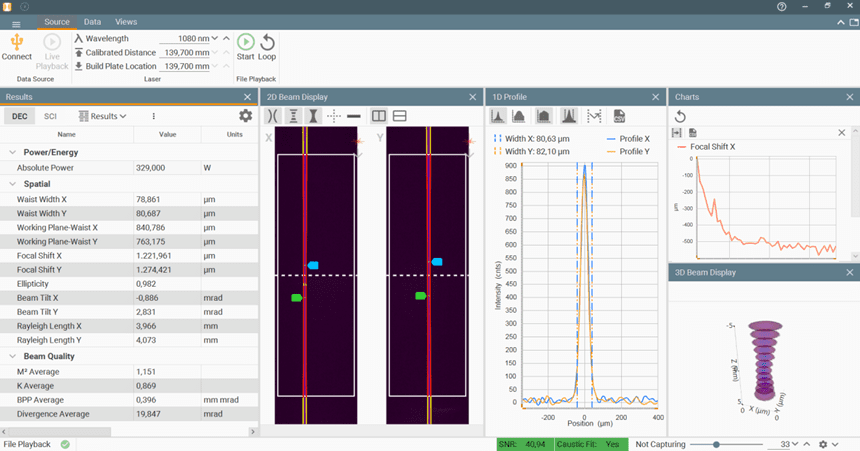Switch results to DEC format
This screenshot has width=860, height=451.
pyautogui.click(x=20, y=116)
